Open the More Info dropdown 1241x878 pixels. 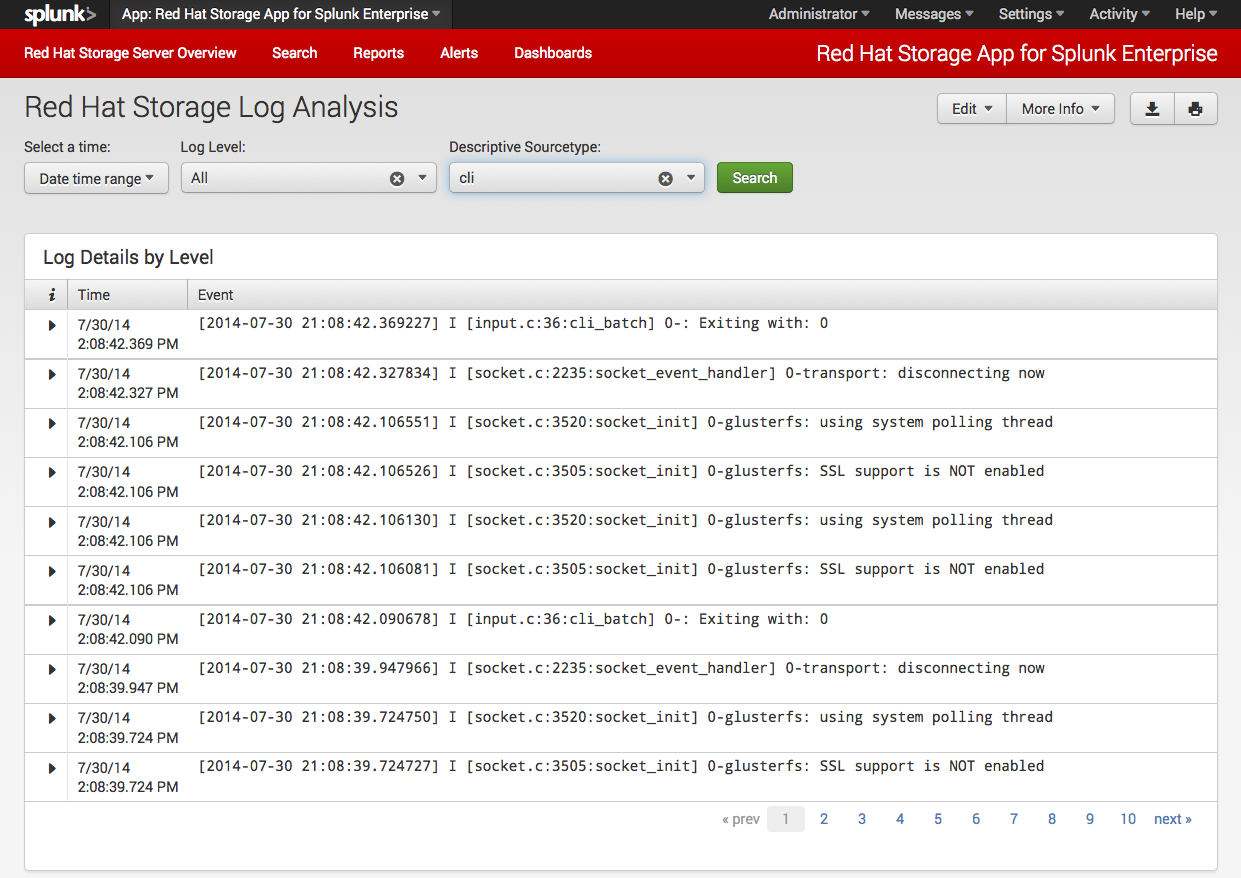[1060, 109]
